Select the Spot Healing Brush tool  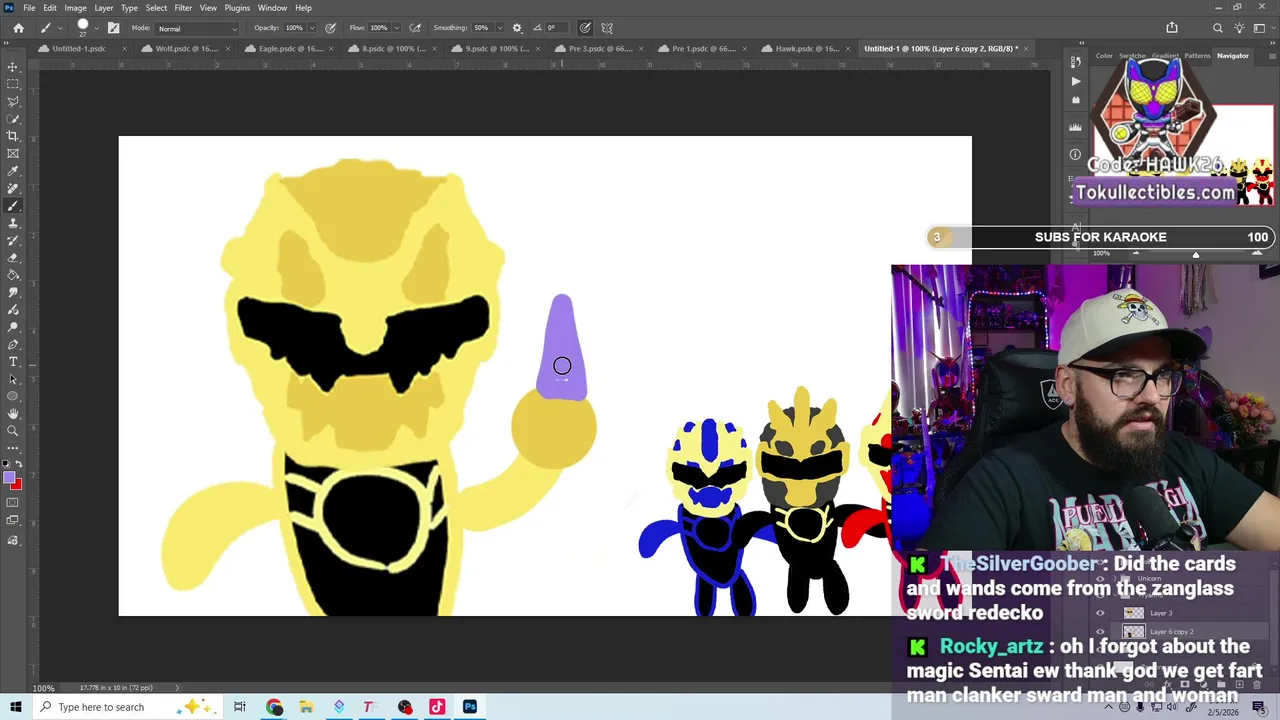pos(13,188)
